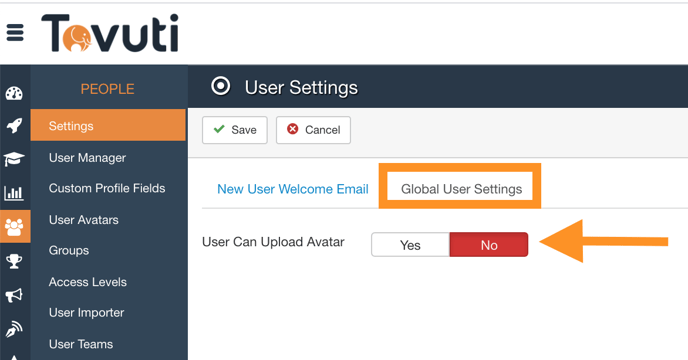The image size is (688, 360).
Task: Open the hamburger menu icon
Action: click(x=15, y=32)
